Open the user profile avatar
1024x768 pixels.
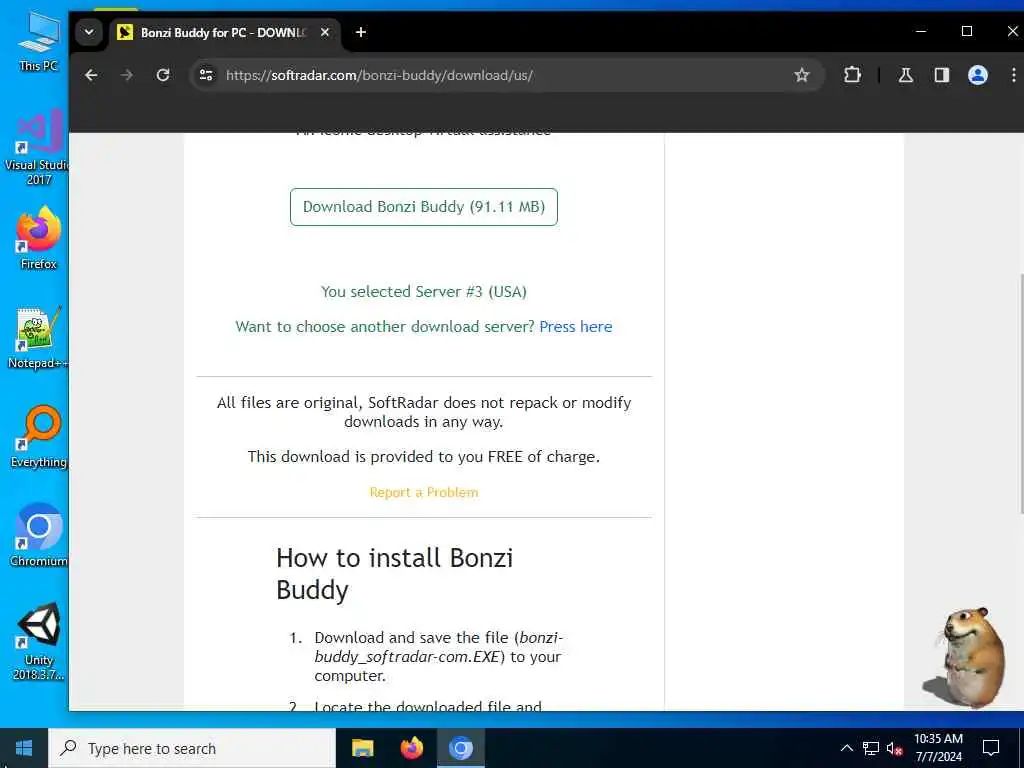click(978, 75)
